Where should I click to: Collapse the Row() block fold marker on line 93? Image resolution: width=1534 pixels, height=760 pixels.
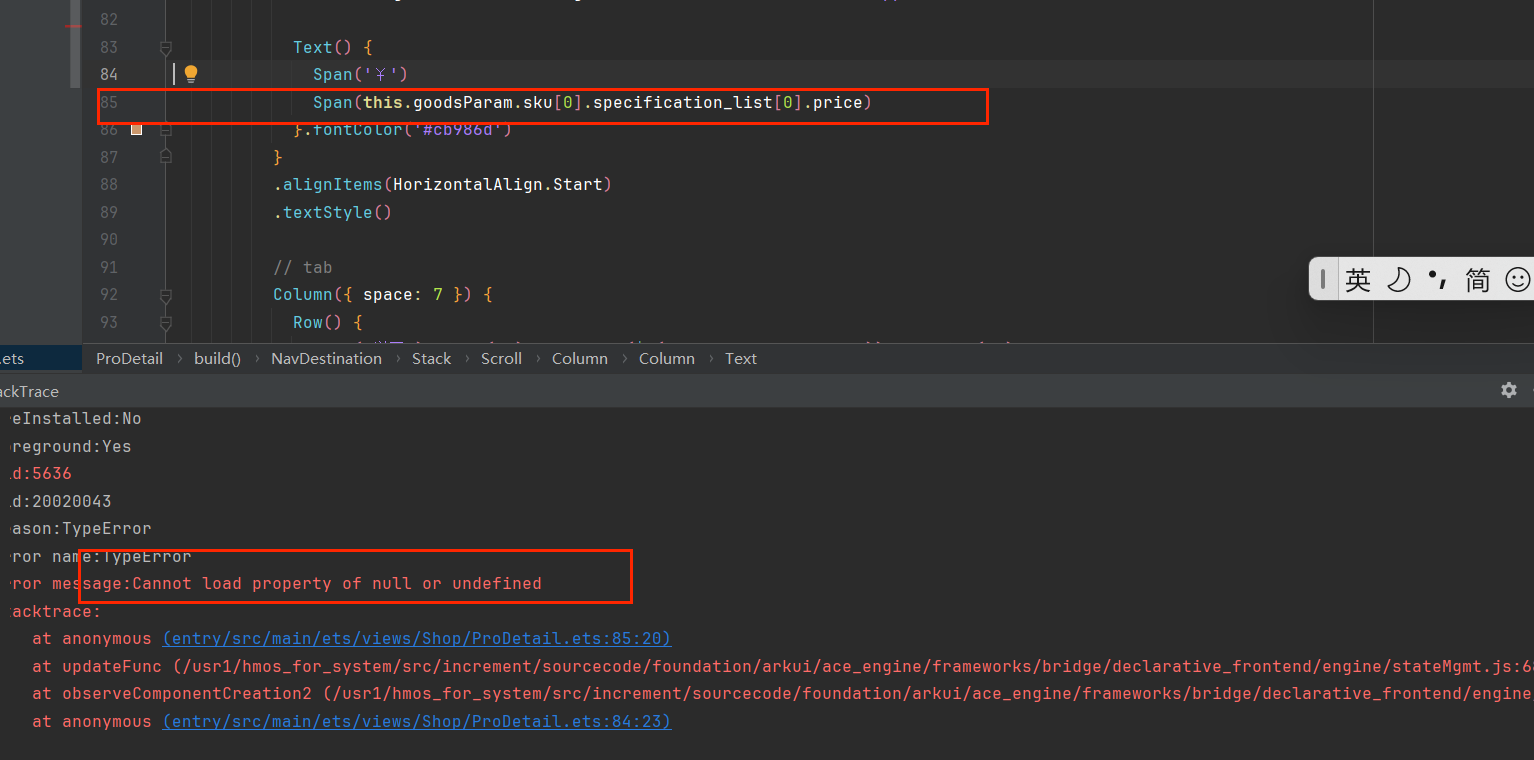(166, 322)
